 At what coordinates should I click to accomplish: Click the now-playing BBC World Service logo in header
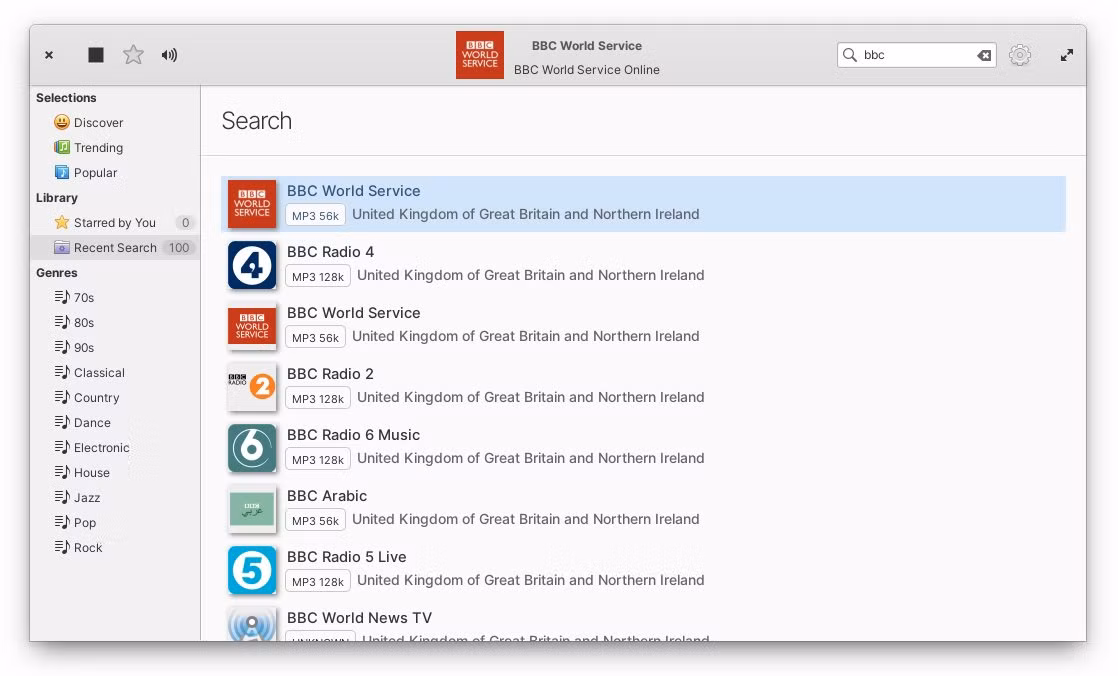pyautogui.click(x=480, y=55)
